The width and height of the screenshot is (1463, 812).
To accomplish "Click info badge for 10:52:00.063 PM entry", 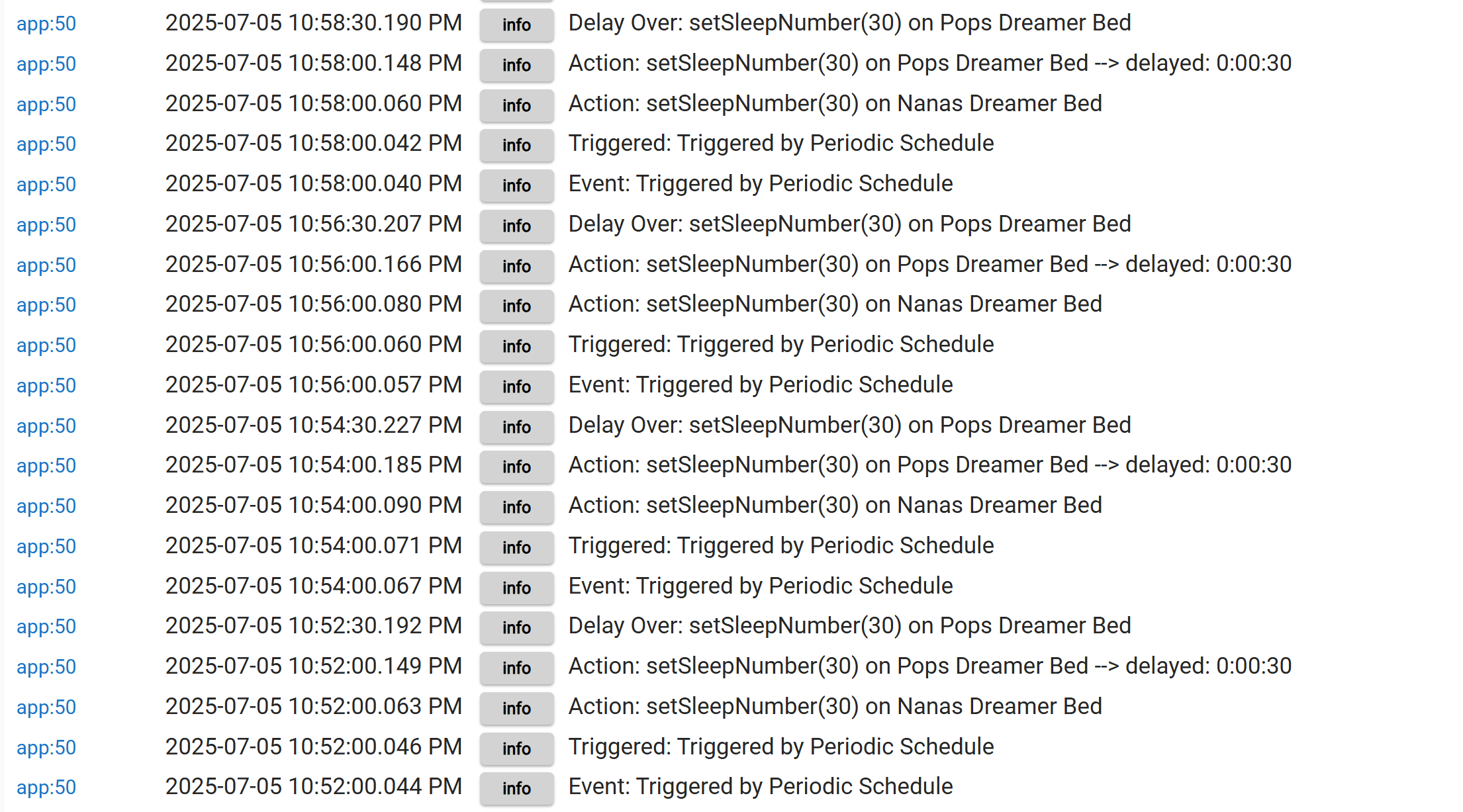I will tap(516, 708).
